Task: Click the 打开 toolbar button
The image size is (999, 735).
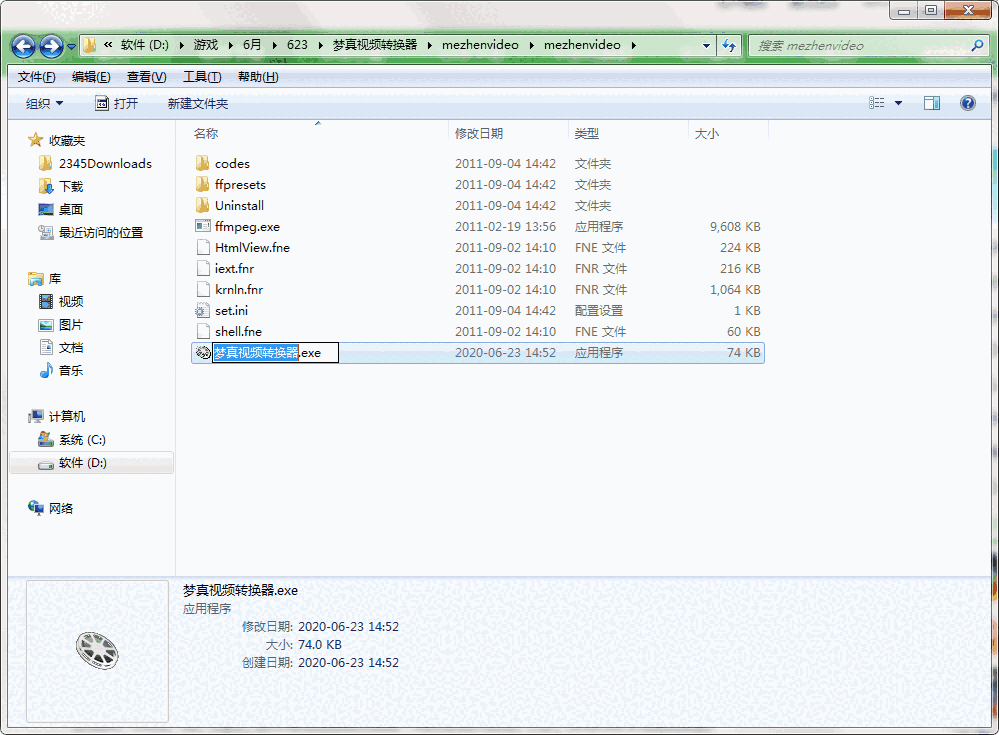Action: 117,103
